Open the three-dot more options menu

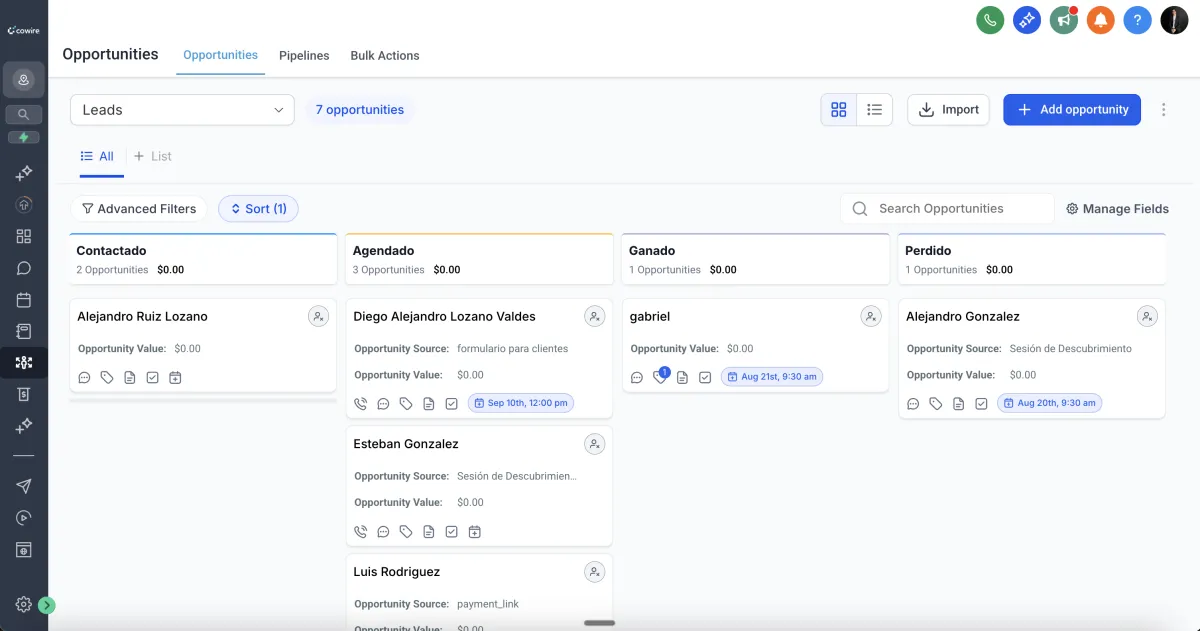click(1163, 110)
